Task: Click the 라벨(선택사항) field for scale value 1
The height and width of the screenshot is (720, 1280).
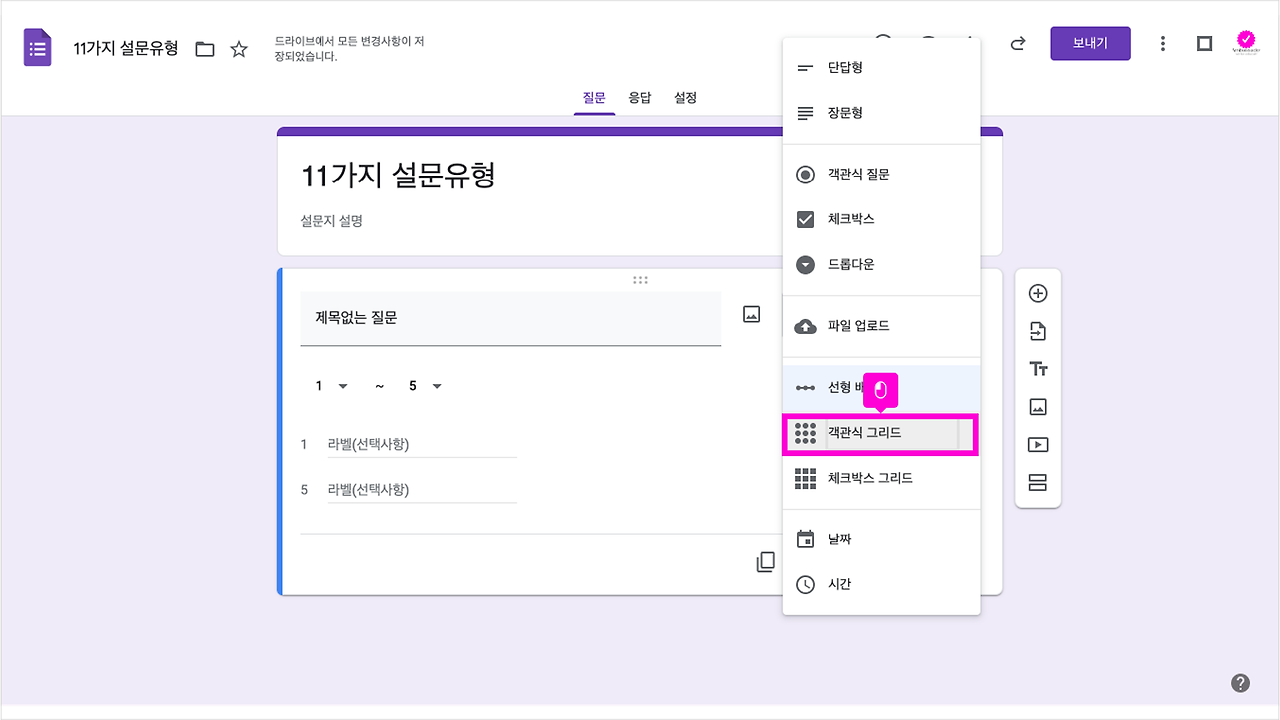Action: (x=422, y=443)
